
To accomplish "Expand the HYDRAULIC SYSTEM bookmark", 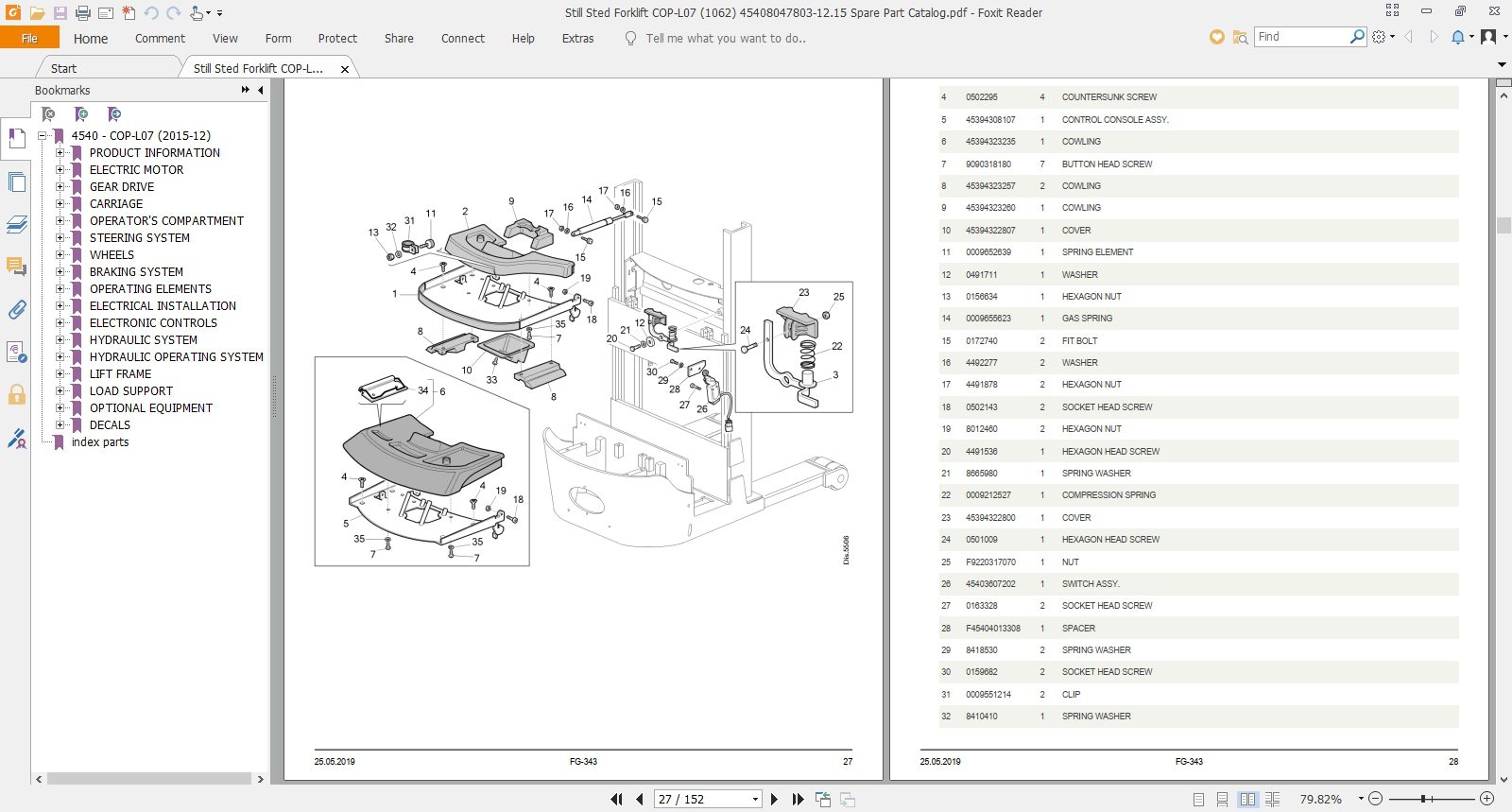I will click(x=60, y=340).
